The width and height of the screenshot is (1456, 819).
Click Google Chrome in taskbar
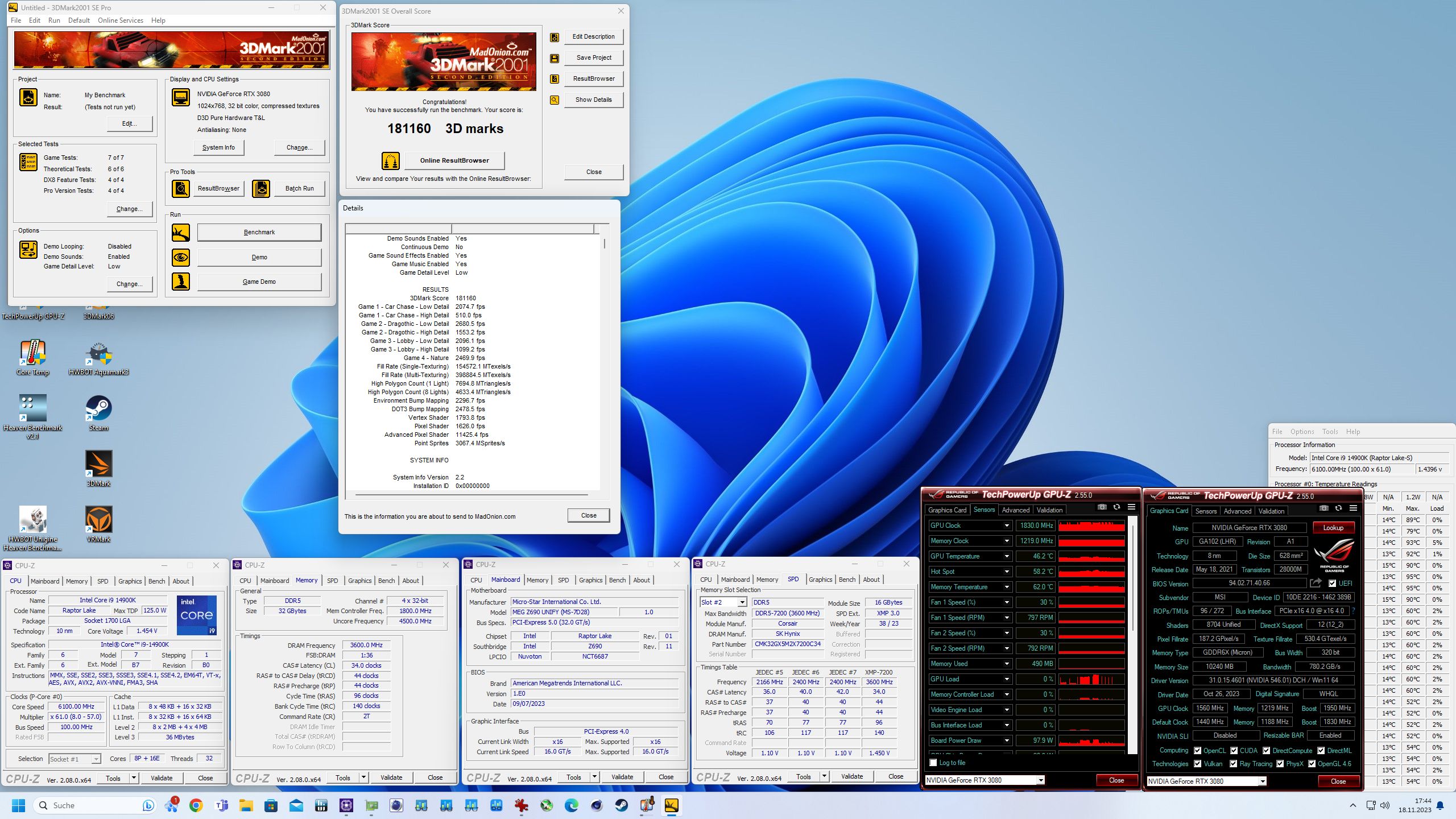point(196,805)
